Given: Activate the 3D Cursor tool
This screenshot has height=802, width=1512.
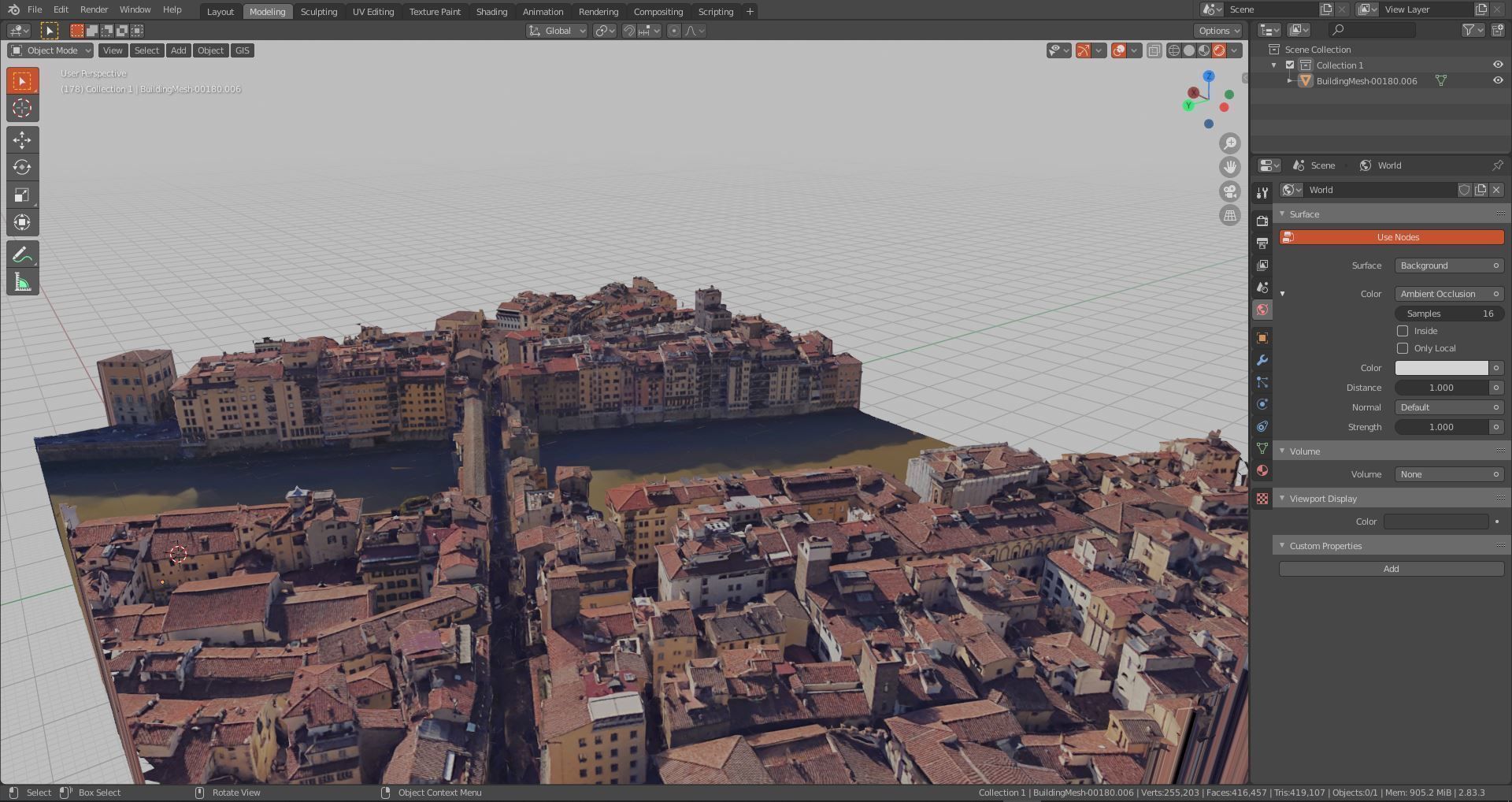Looking at the screenshot, I should 22,108.
